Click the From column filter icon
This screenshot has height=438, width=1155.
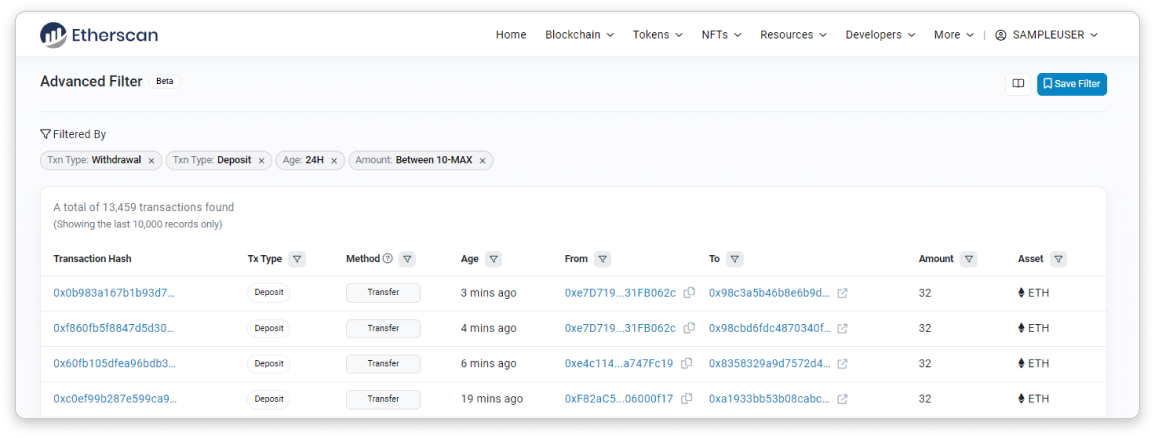coord(602,259)
